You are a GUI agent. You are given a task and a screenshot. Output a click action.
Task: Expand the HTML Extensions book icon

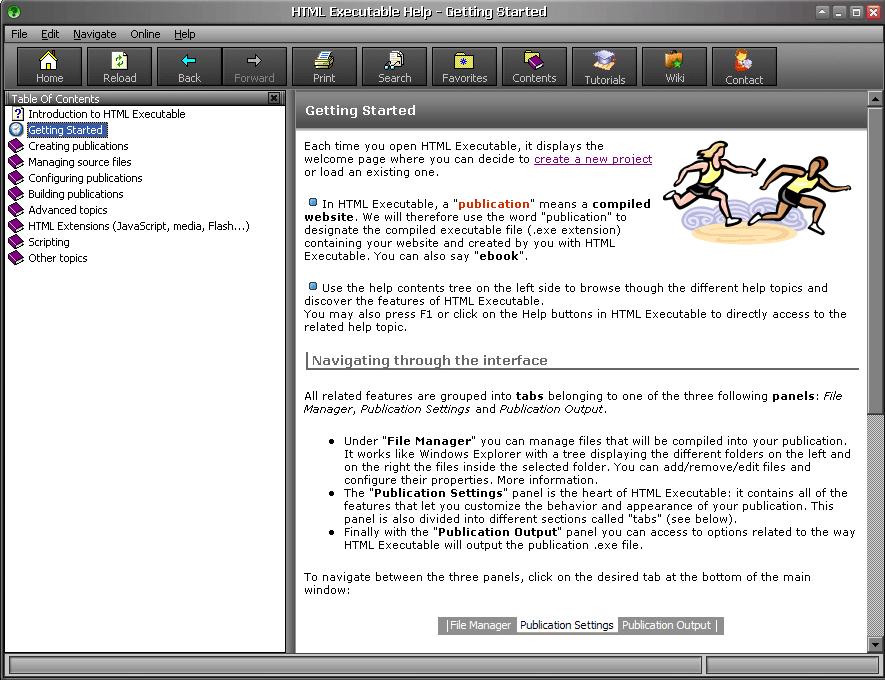(16, 226)
